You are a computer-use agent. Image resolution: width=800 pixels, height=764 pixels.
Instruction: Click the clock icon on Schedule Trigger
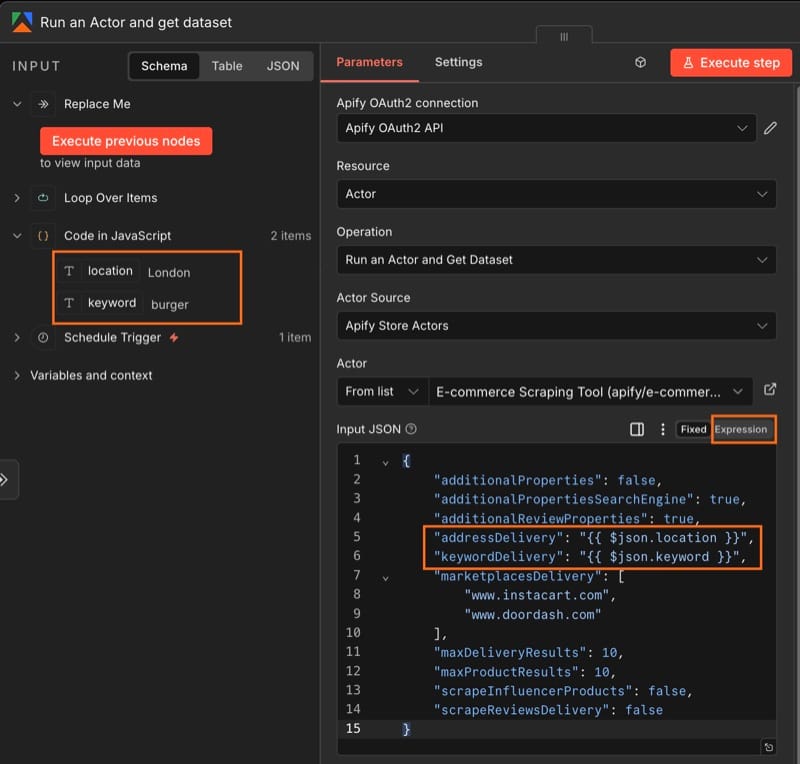(x=41, y=337)
